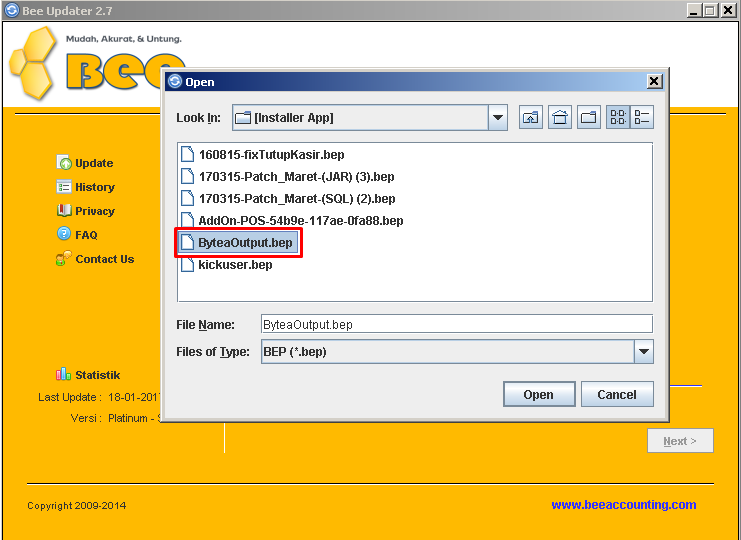Open the Look In [Installer App] combo box

[370, 117]
